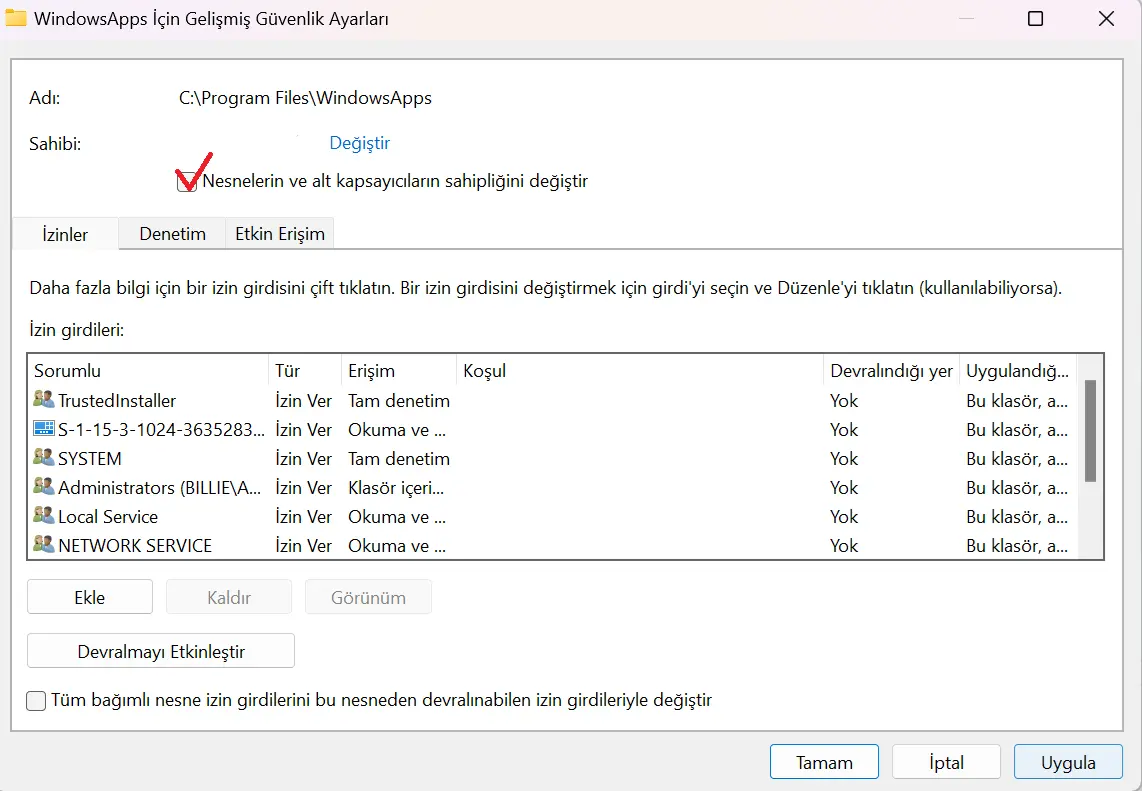Viewport: 1142px width, 791px height.
Task: Click 'Tam denetim' in SYSTEM row
Action: coord(399,459)
